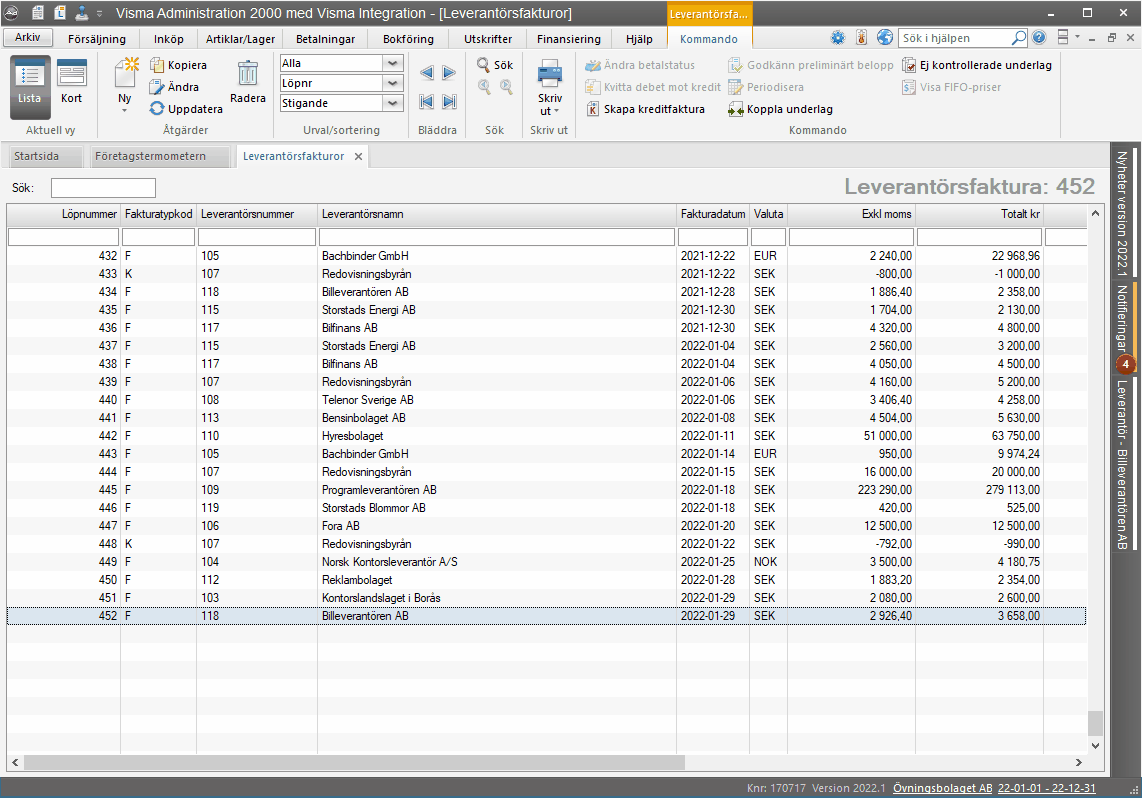Click the vertical scrollbar thumb
The image size is (1142, 798).
pos(1095,724)
